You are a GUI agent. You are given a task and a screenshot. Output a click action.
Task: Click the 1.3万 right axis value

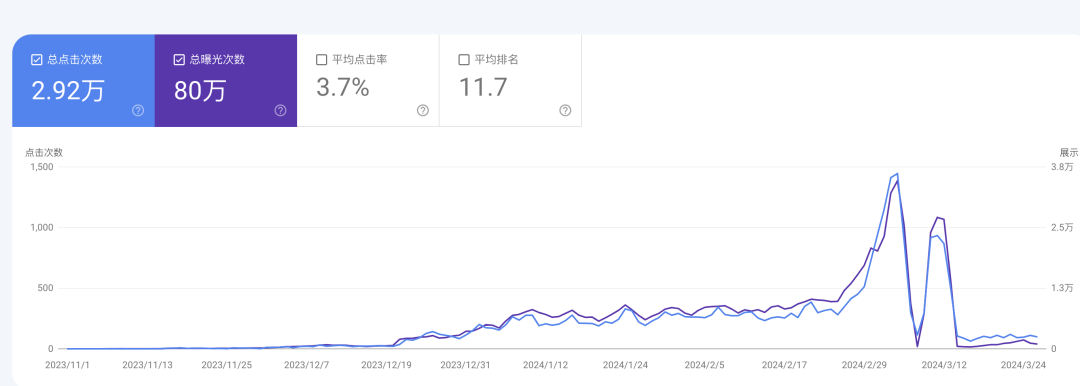coord(1061,288)
